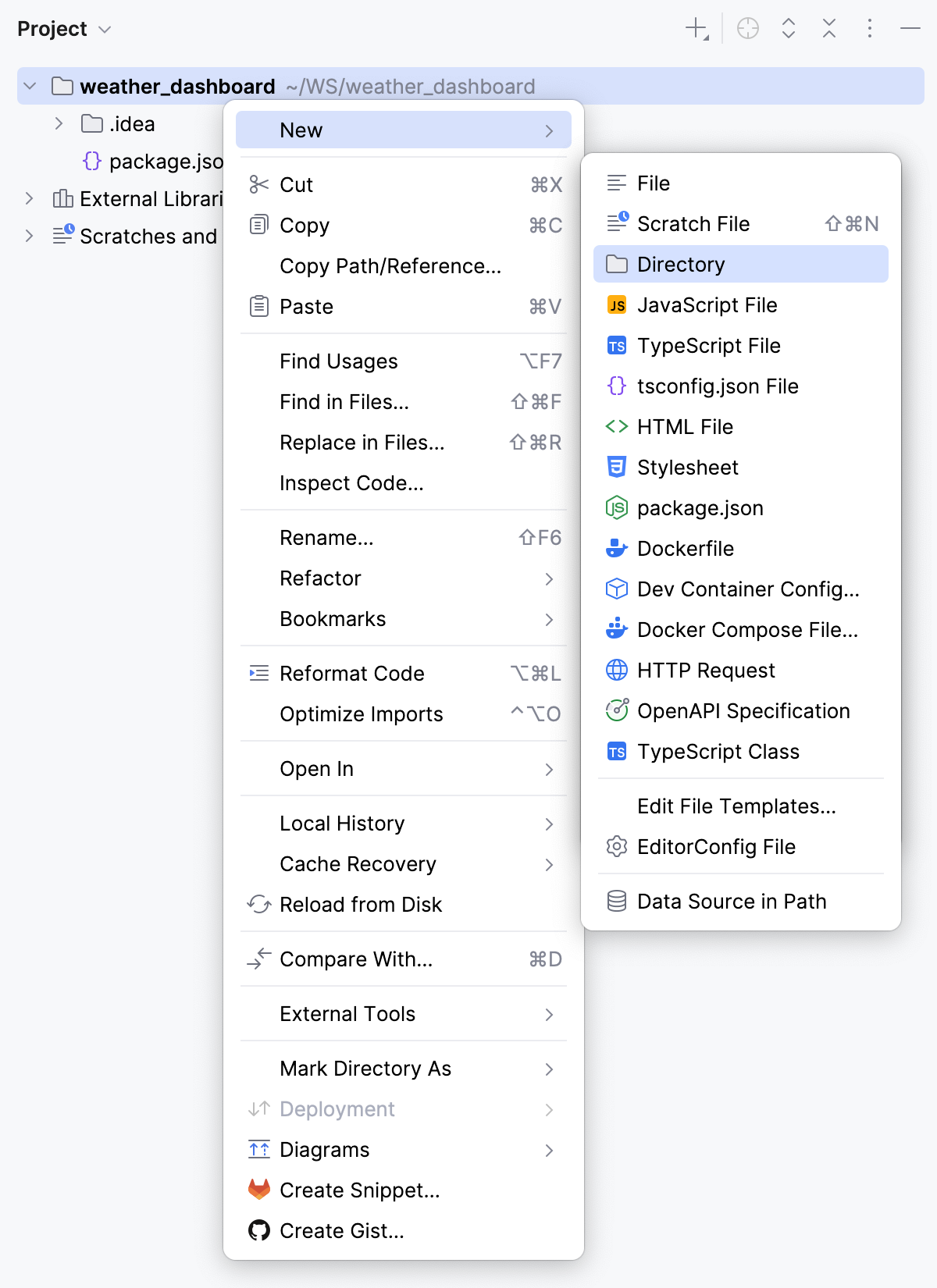Click the Expand All arrows icon
The width and height of the screenshot is (937, 1288).
pos(789,29)
